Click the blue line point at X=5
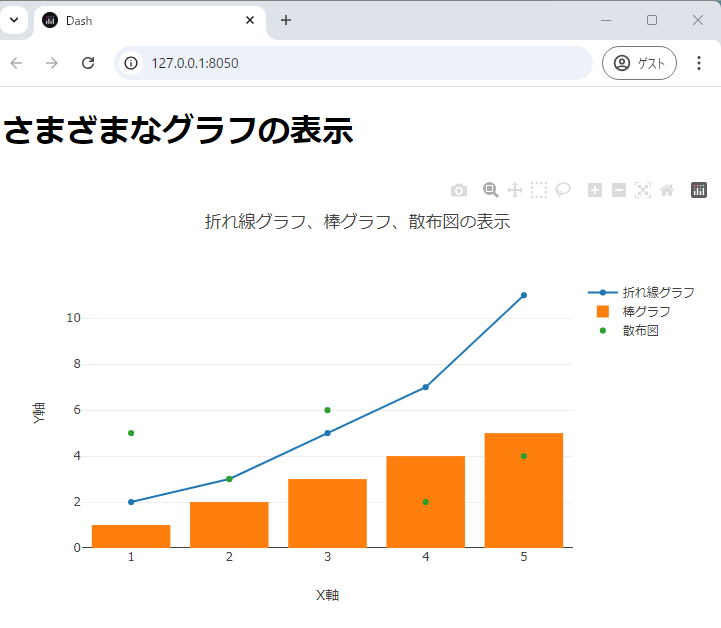The height and width of the screenshot is (628, 721). 524,295
